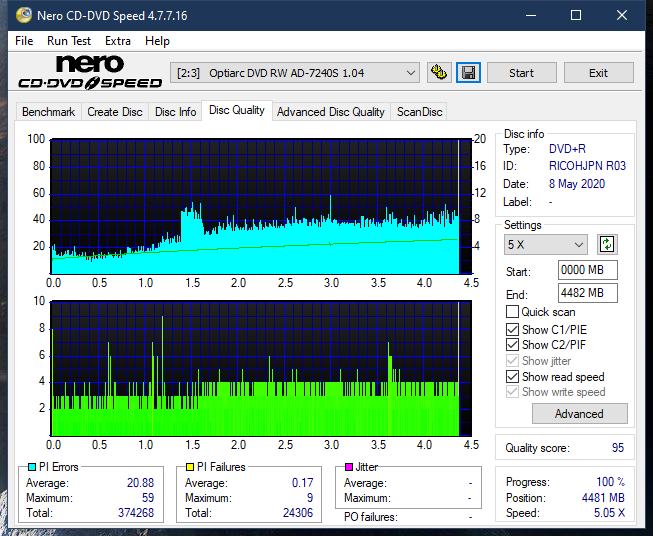This screenshot has width=653, height=536.
Task: Click the End position field 4482 MB
Action: (x=587, y=293)
